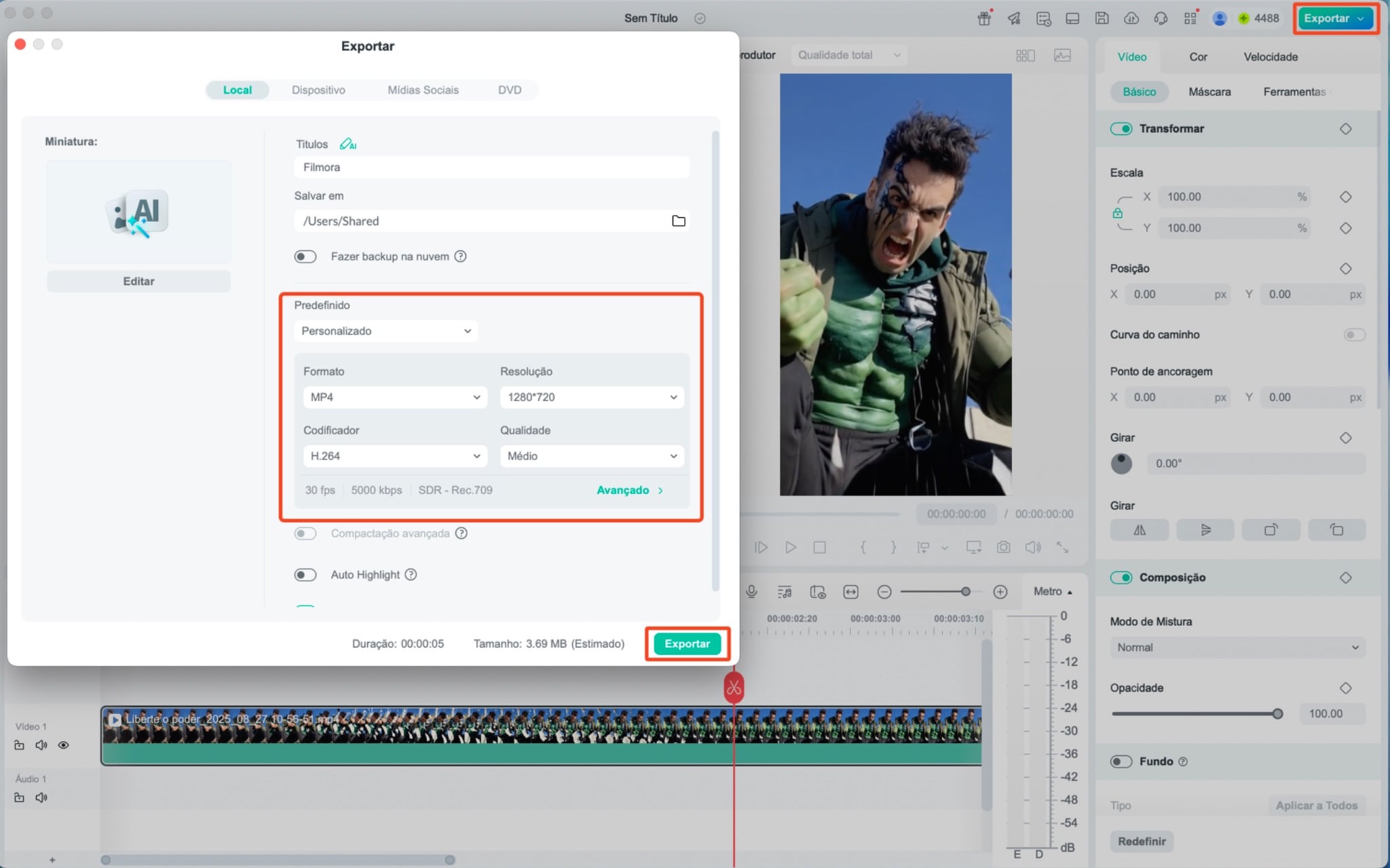1390x868 pixels.
Task: Open the cloud upload icon in the top bar
Action: [x=1131, y=18]
